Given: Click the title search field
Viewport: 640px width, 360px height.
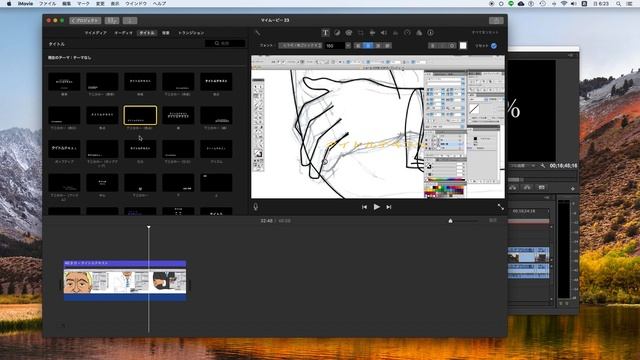Looking at the screenshot, I should point(225,43).
